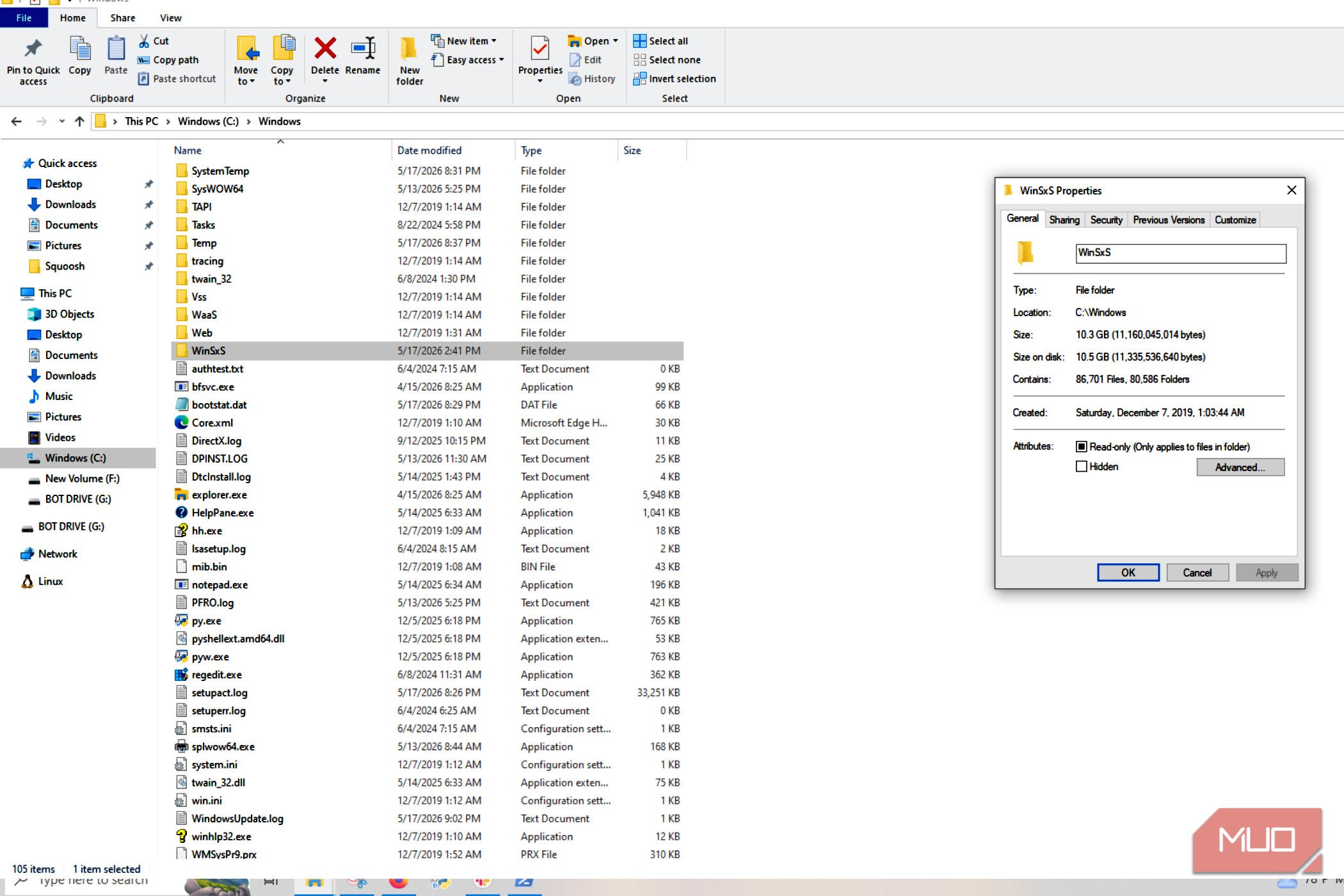This screenshot has height=896, width=1344.
Task: Switch to the Share ribbon tab
Action: click(x=122, y=18)
